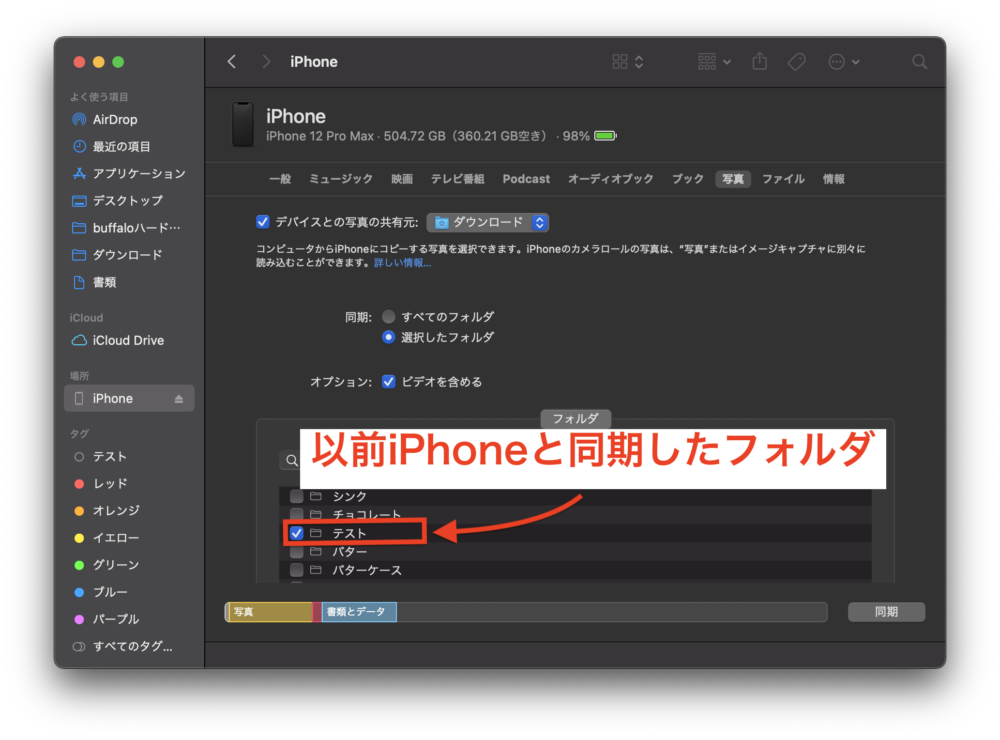Switch to the 写真 tab
Viewport: 1000px width, 740px height.
pos(733,179)
